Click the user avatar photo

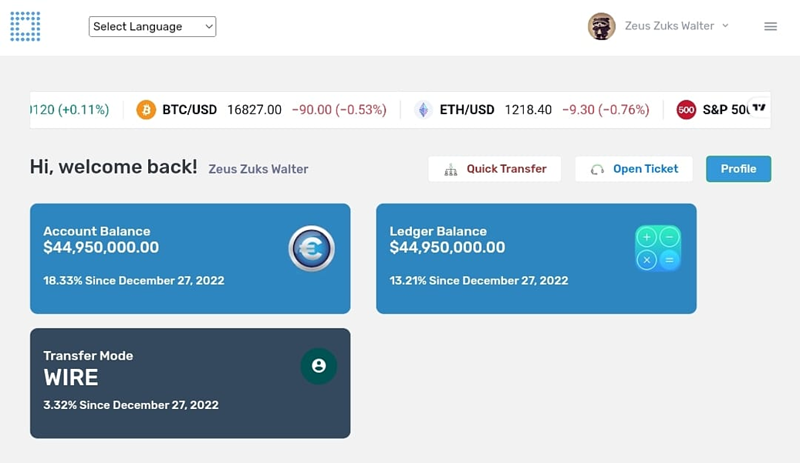(601, 27)
